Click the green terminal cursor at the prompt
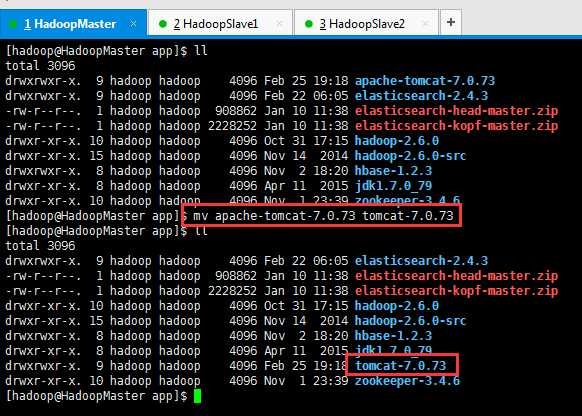The width and height of the screenshot is (582, 416). (x=197, y=396)
